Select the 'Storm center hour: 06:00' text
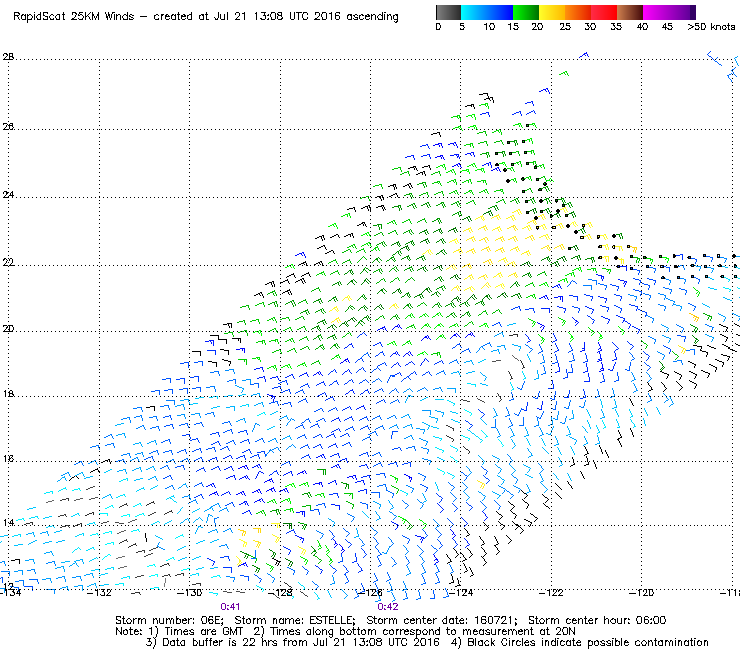This screenshot has width=740, height=650. (597, 620)
